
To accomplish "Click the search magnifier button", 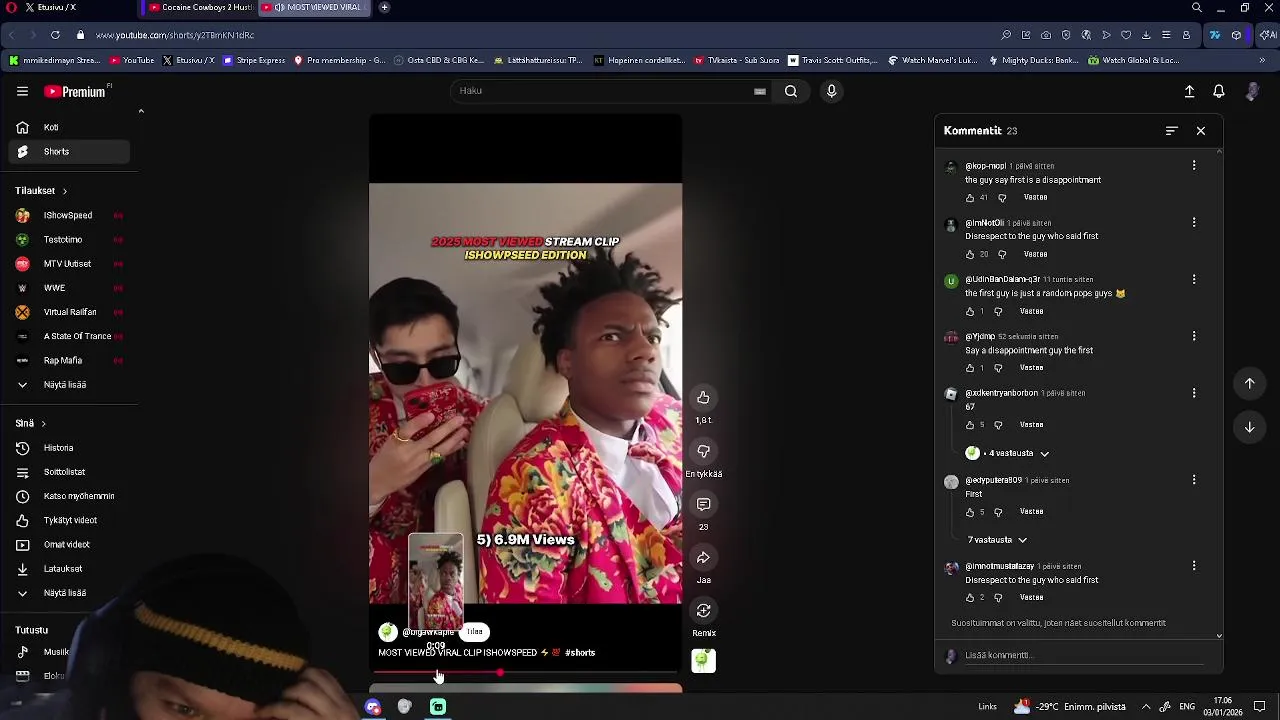I will point(791,91).
